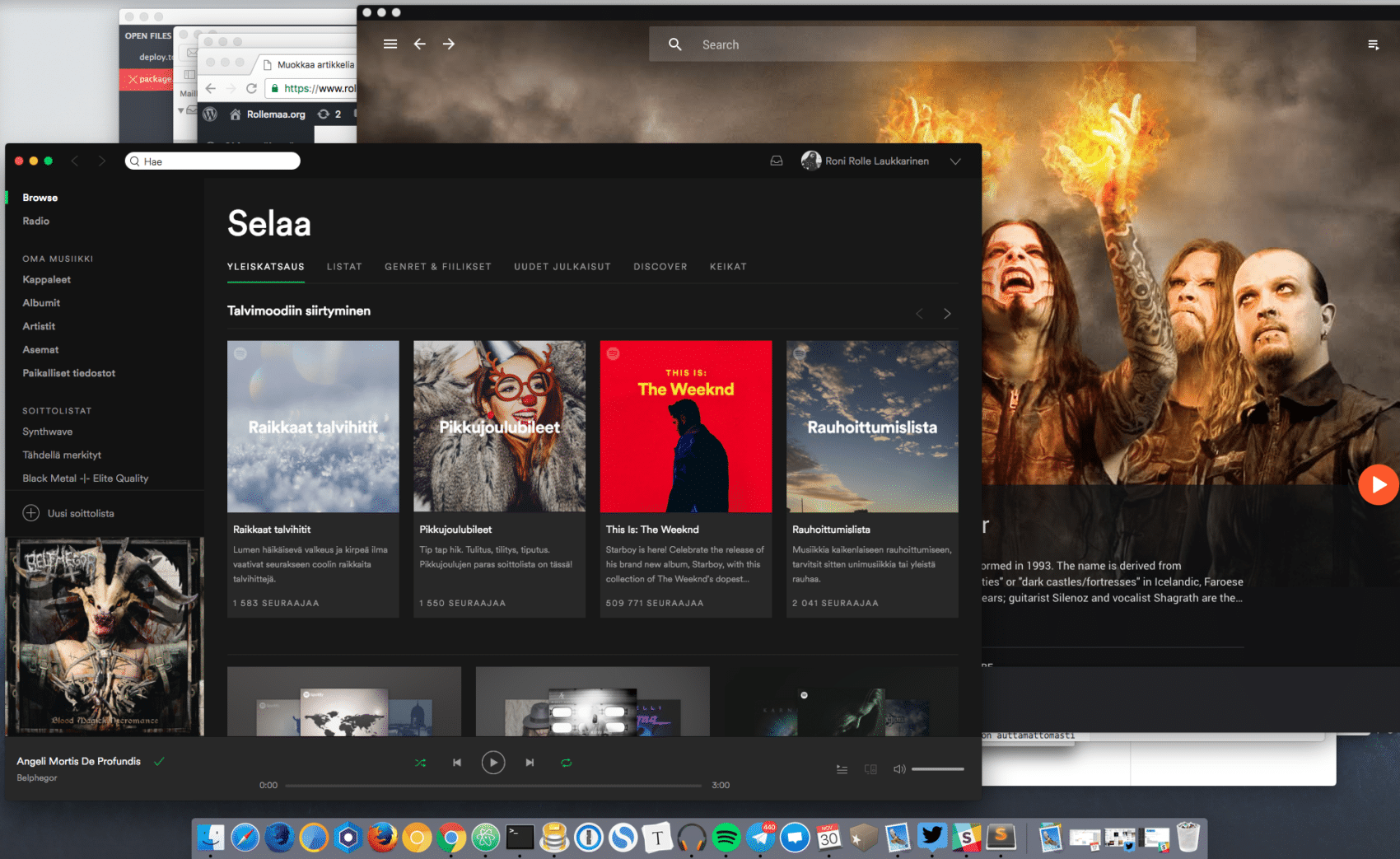Click forward arrow in the background music window
Viewport: 1400px width, 859px height.
[x=449, y=44]
